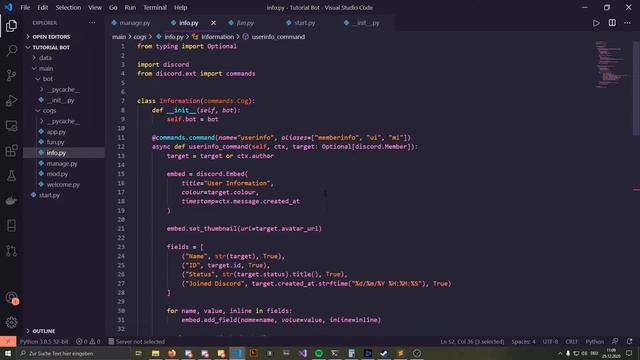Collapse the main folder
The image size is (640, 360).
point(46,69)
